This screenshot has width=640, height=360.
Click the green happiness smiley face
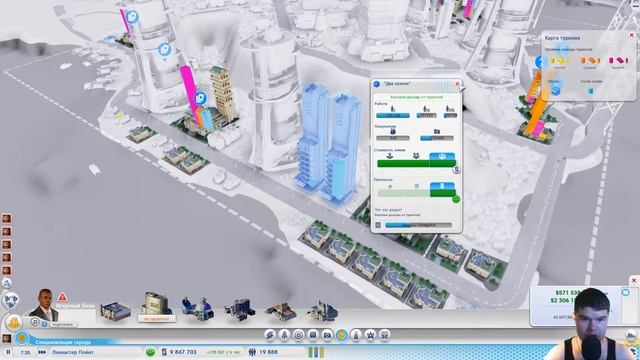(x=151, y=352)
